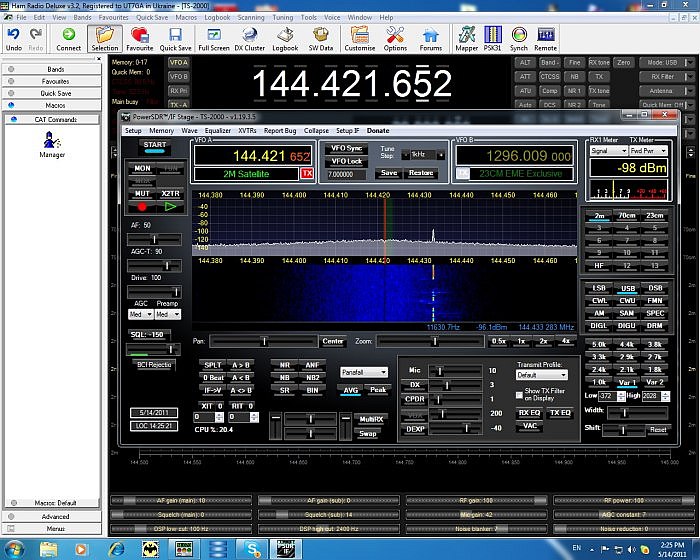Adjust the AF volume slider
The height and width of the screenshot is (560, 700).
coord(154,239)
